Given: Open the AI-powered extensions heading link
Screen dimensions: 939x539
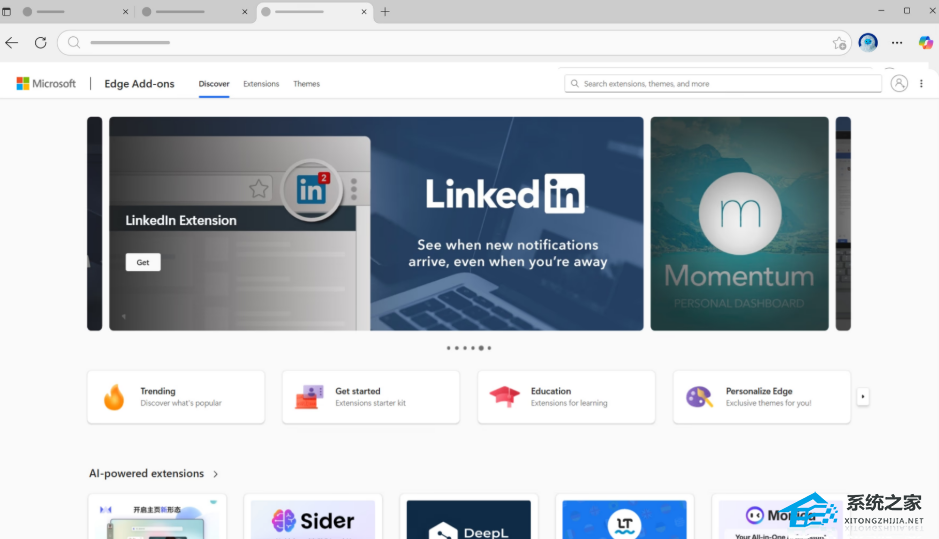Looking at the screenshot, I should point(147,474).
